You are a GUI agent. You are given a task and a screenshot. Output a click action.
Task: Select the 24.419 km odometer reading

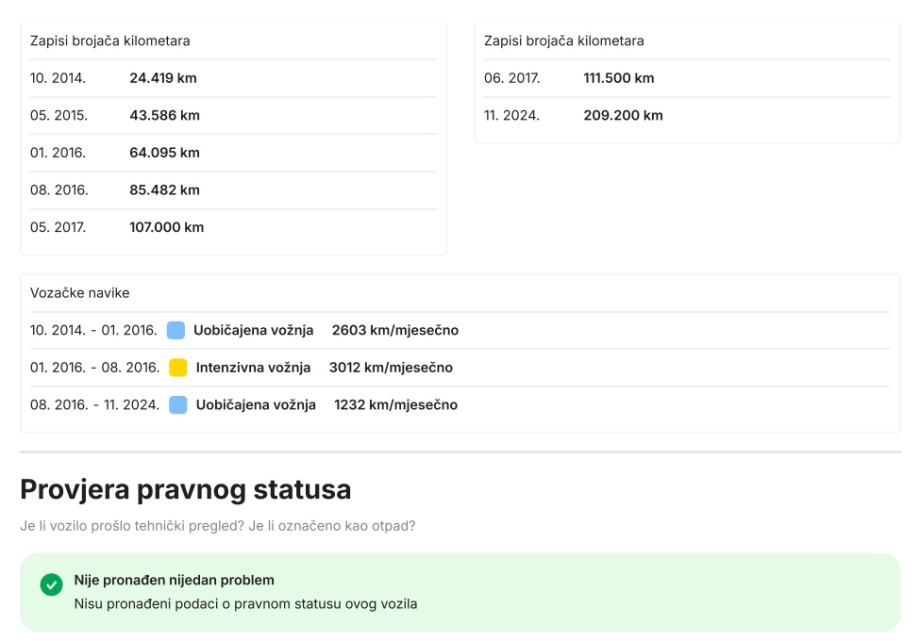point(163,78)
